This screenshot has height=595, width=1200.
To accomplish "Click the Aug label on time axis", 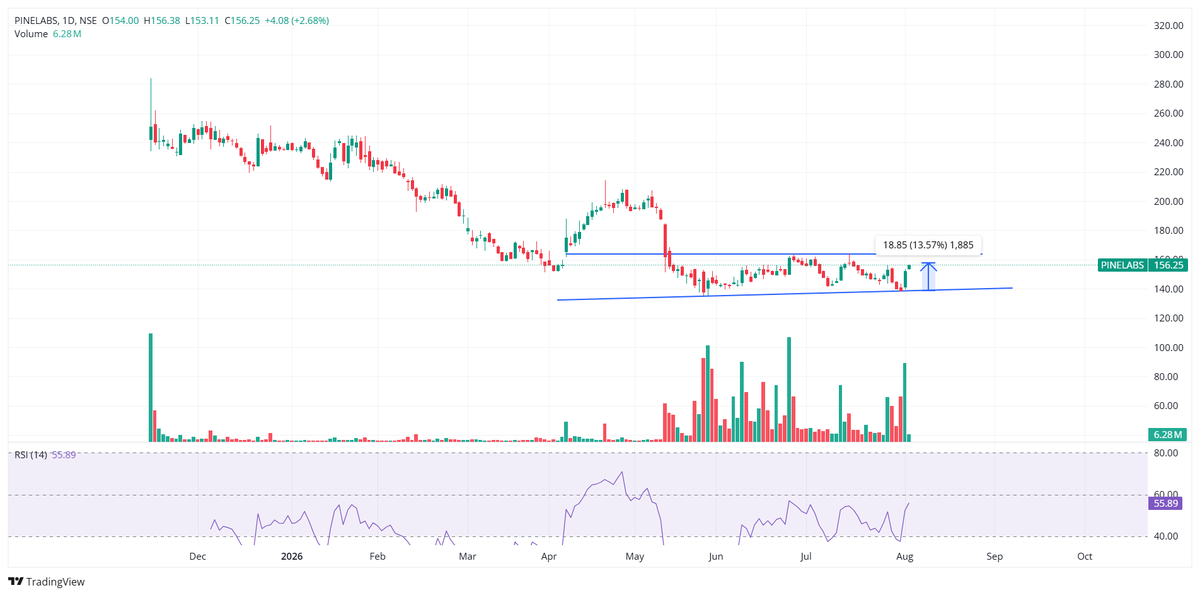I will point(904,555).
